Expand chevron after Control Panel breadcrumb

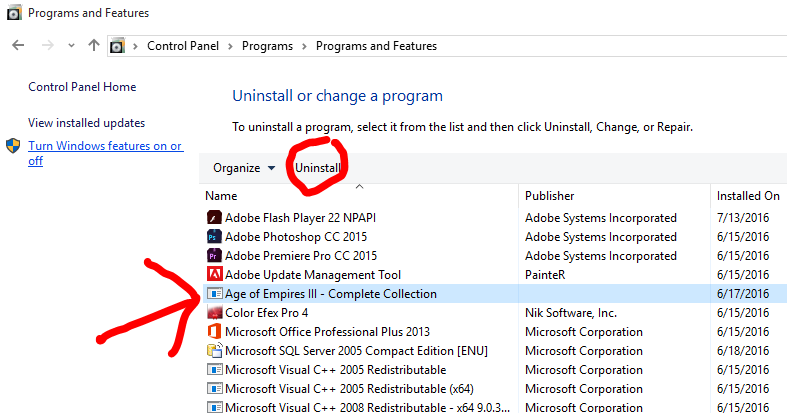click(230, 46)
